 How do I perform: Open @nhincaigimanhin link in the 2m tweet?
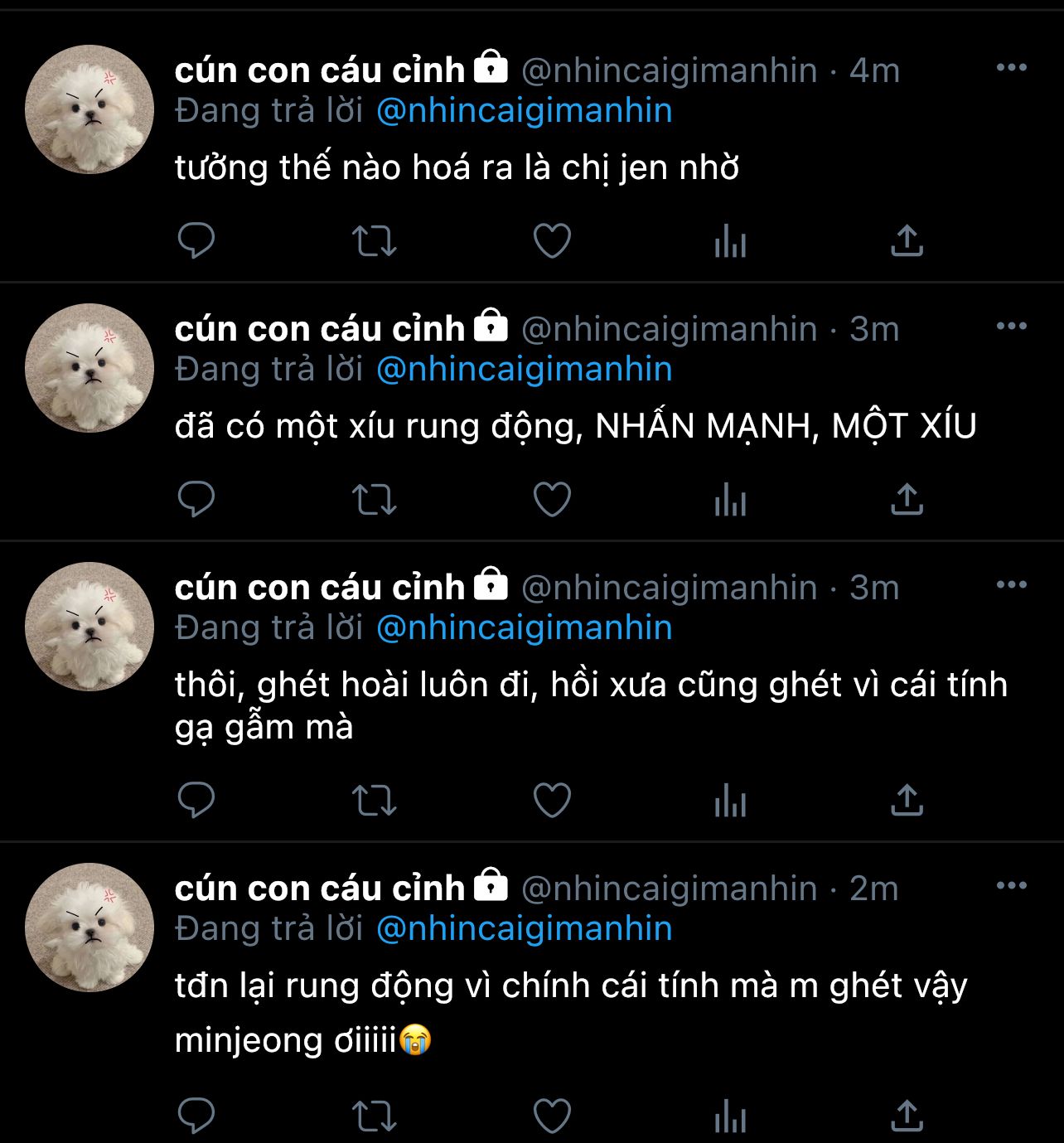coord(524,929)
